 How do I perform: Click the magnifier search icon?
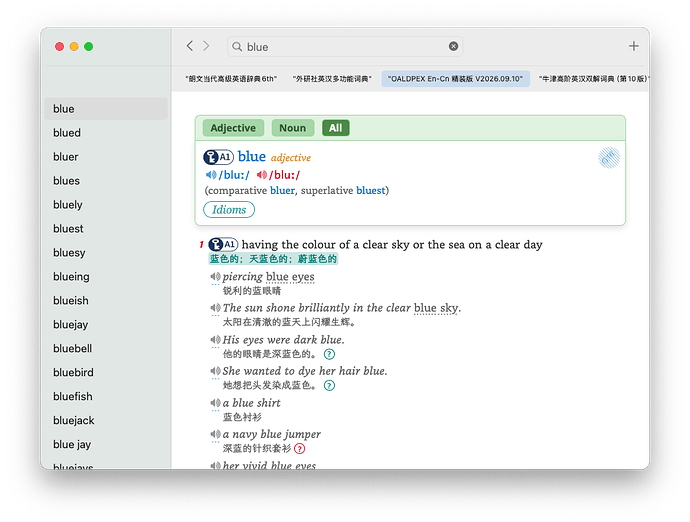coord(237,46)
